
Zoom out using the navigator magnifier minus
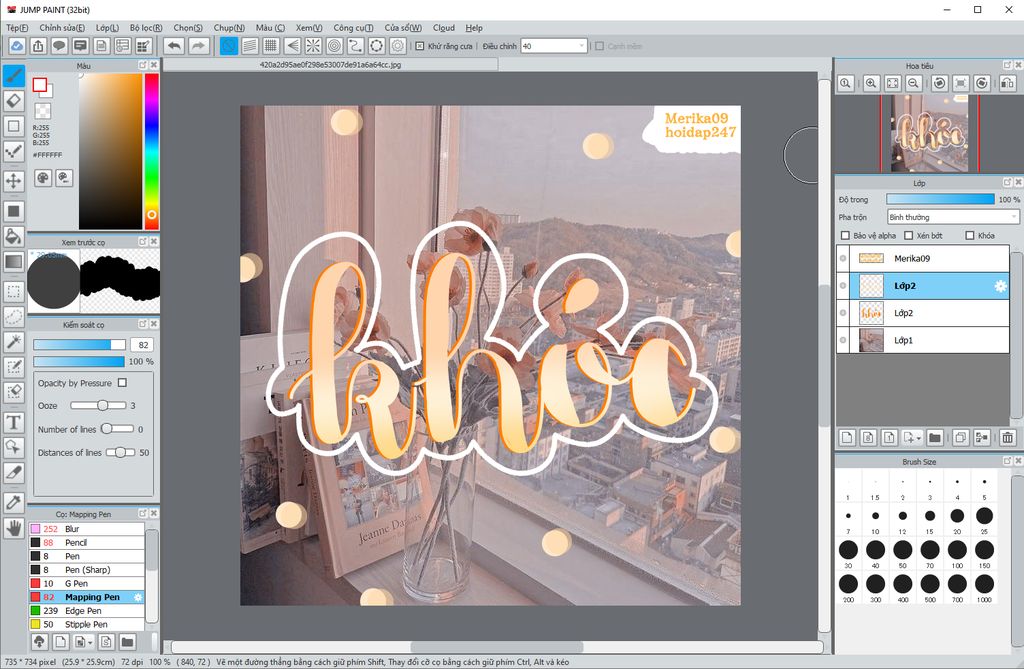coord(914,83)
